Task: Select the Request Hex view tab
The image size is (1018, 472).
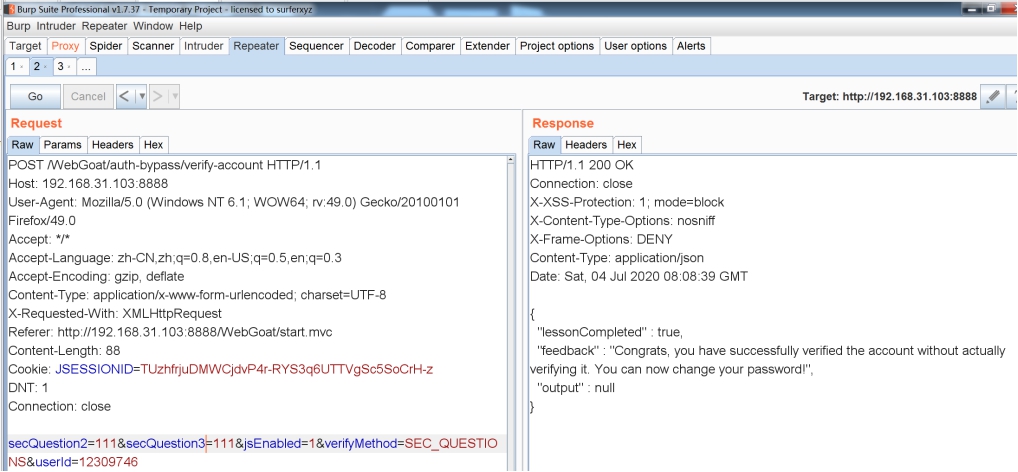Action: click(154, 145)
